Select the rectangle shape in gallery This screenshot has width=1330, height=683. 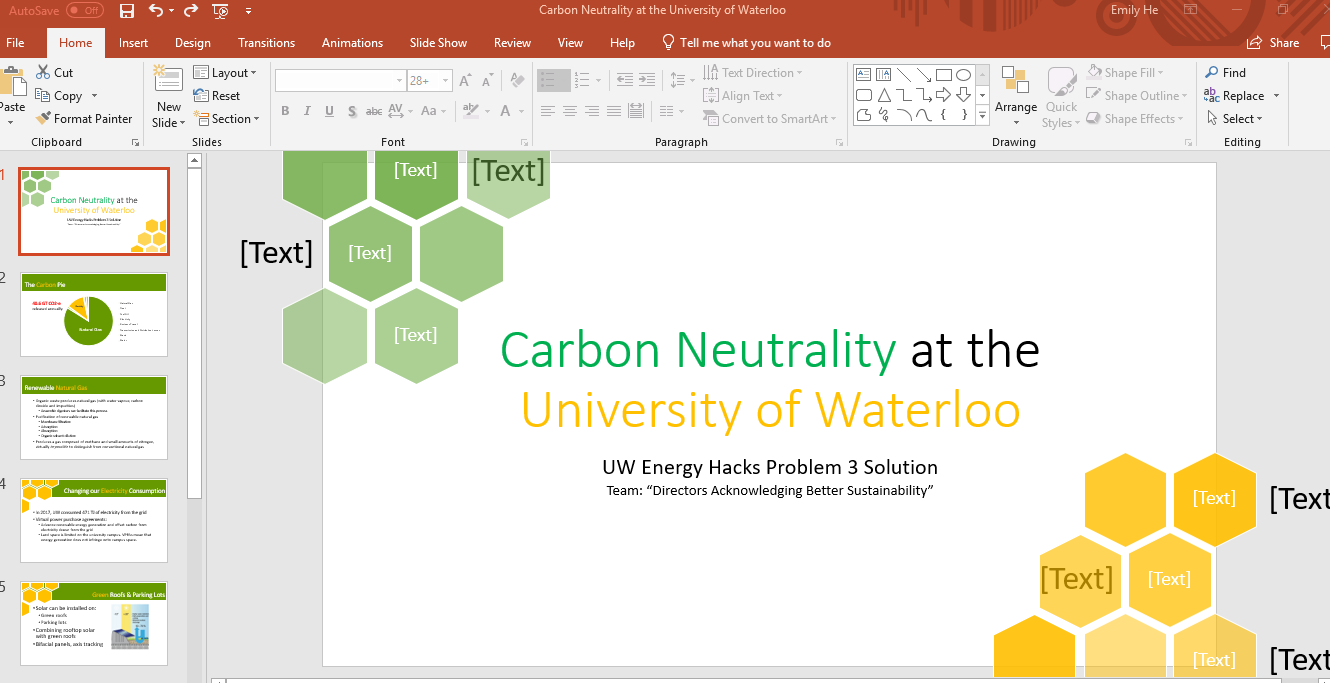coord(943,74)
